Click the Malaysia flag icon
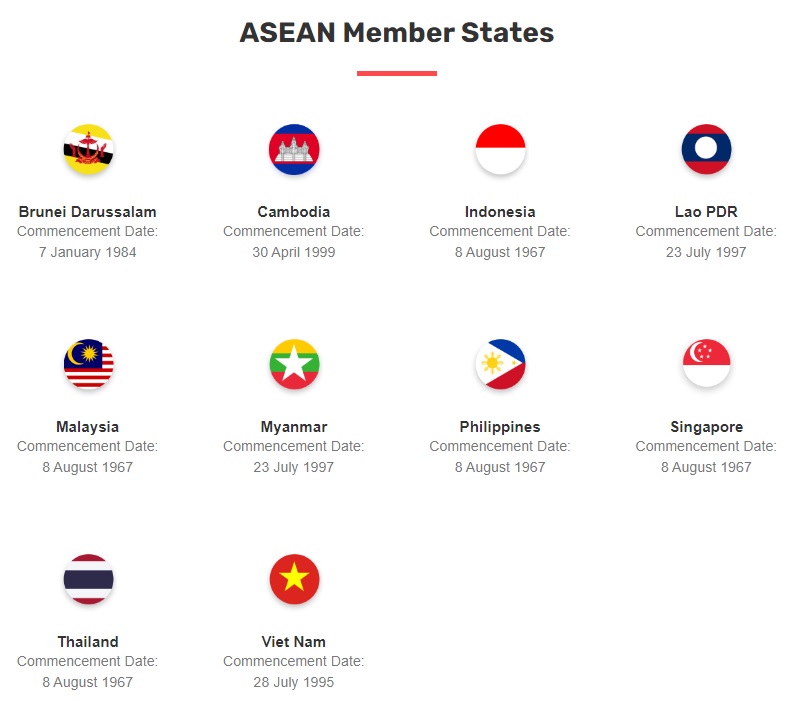Screen dimensions: 802x720 88,365
